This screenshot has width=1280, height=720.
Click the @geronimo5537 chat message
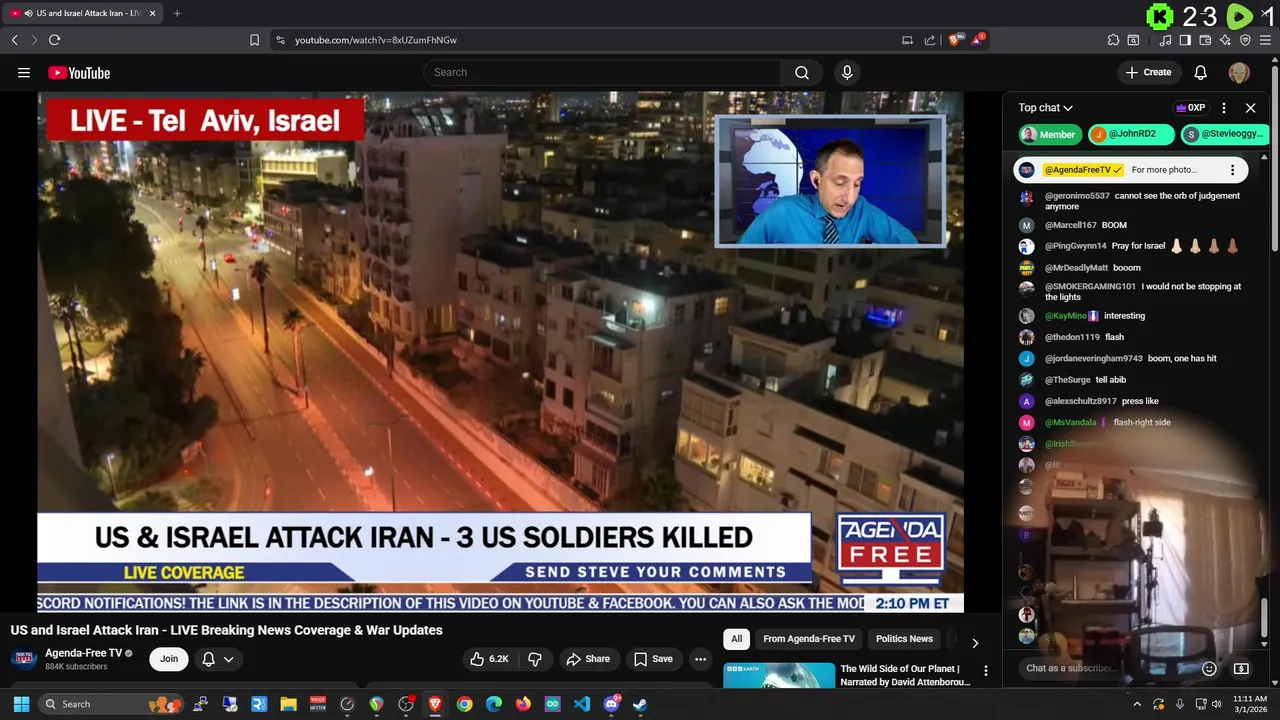coord(1135,201)
